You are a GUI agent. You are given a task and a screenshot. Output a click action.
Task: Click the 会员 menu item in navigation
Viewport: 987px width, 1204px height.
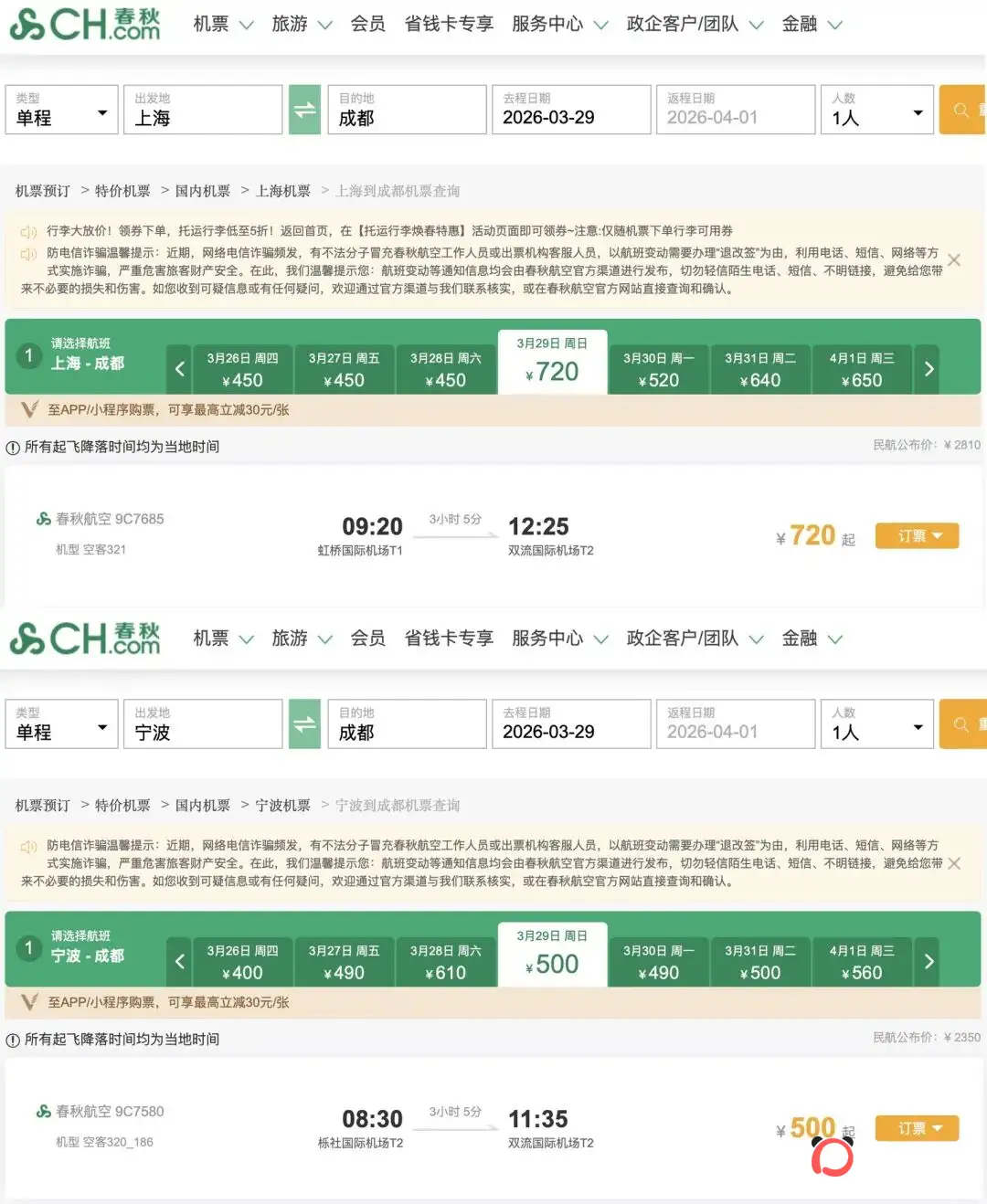coord(368,25)
